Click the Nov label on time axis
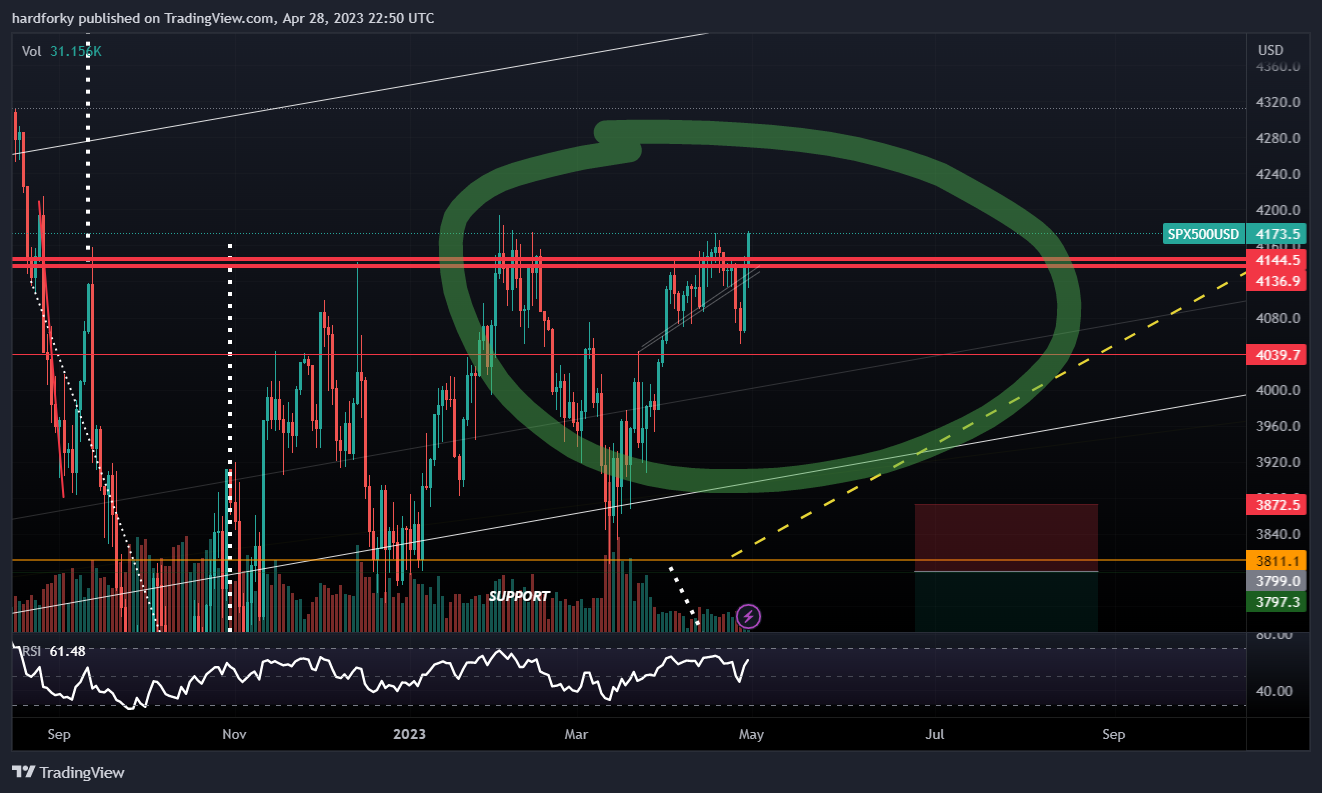The width and height of the screenshot is (1322, 793). point(234,734)
